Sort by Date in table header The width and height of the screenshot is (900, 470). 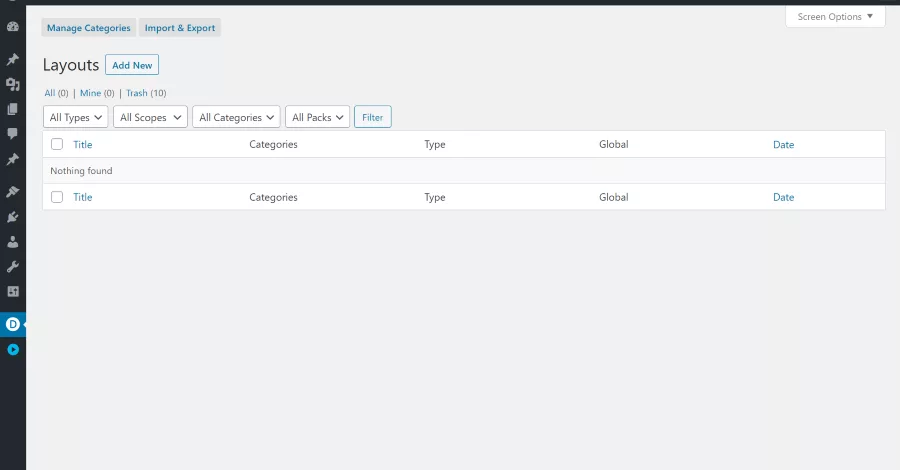[x=783, y=145]
